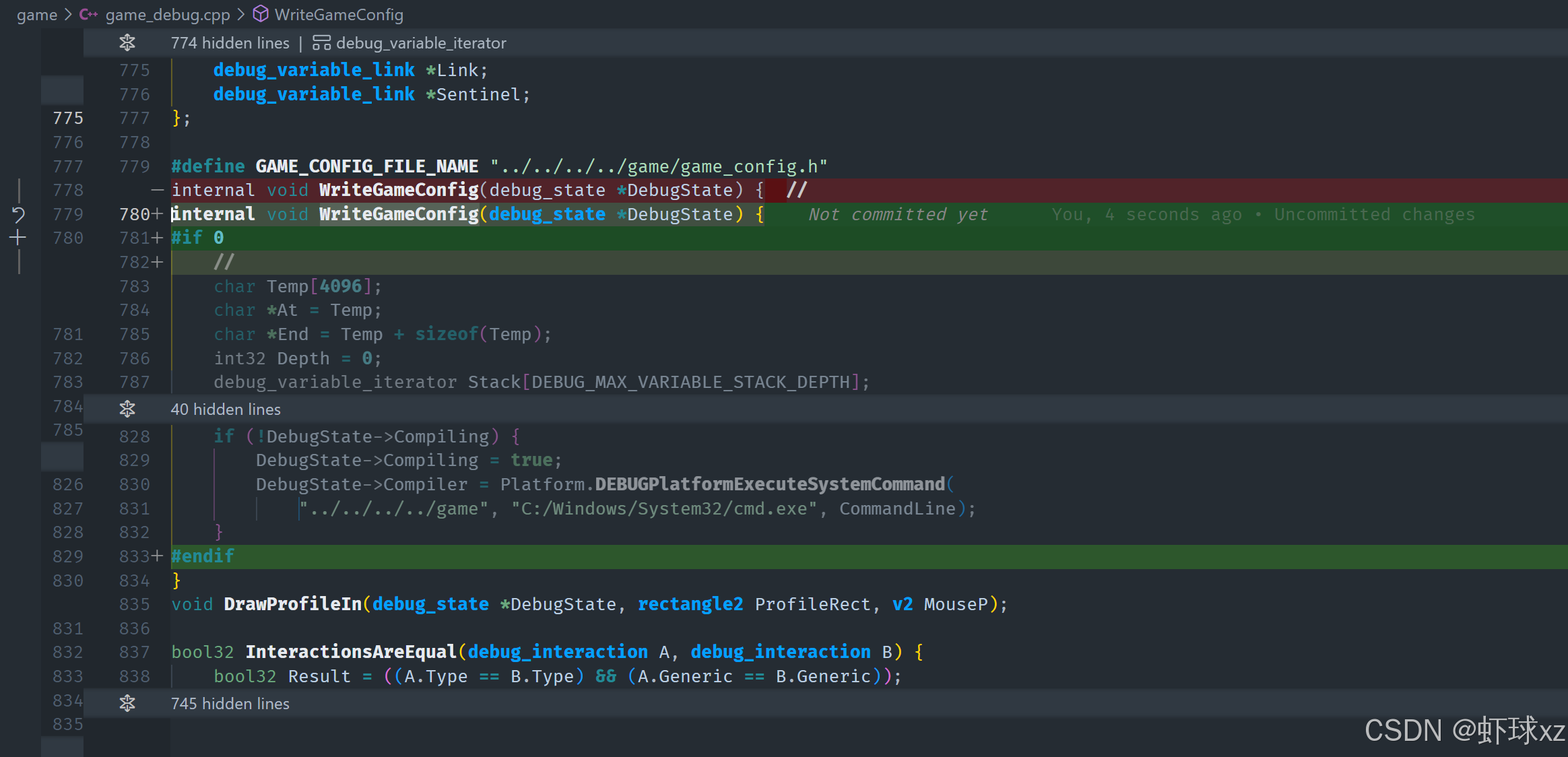Click the stage change plus icon
Screen dimensions: 1568x757
(x=18, y=238)
